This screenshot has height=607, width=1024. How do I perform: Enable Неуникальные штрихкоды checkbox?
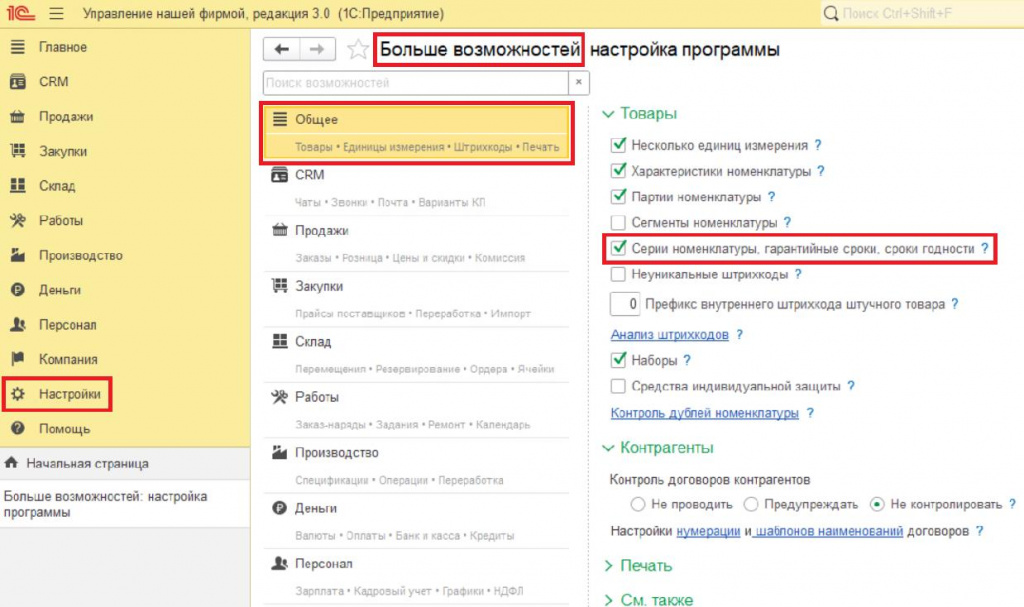click(618, 274)
